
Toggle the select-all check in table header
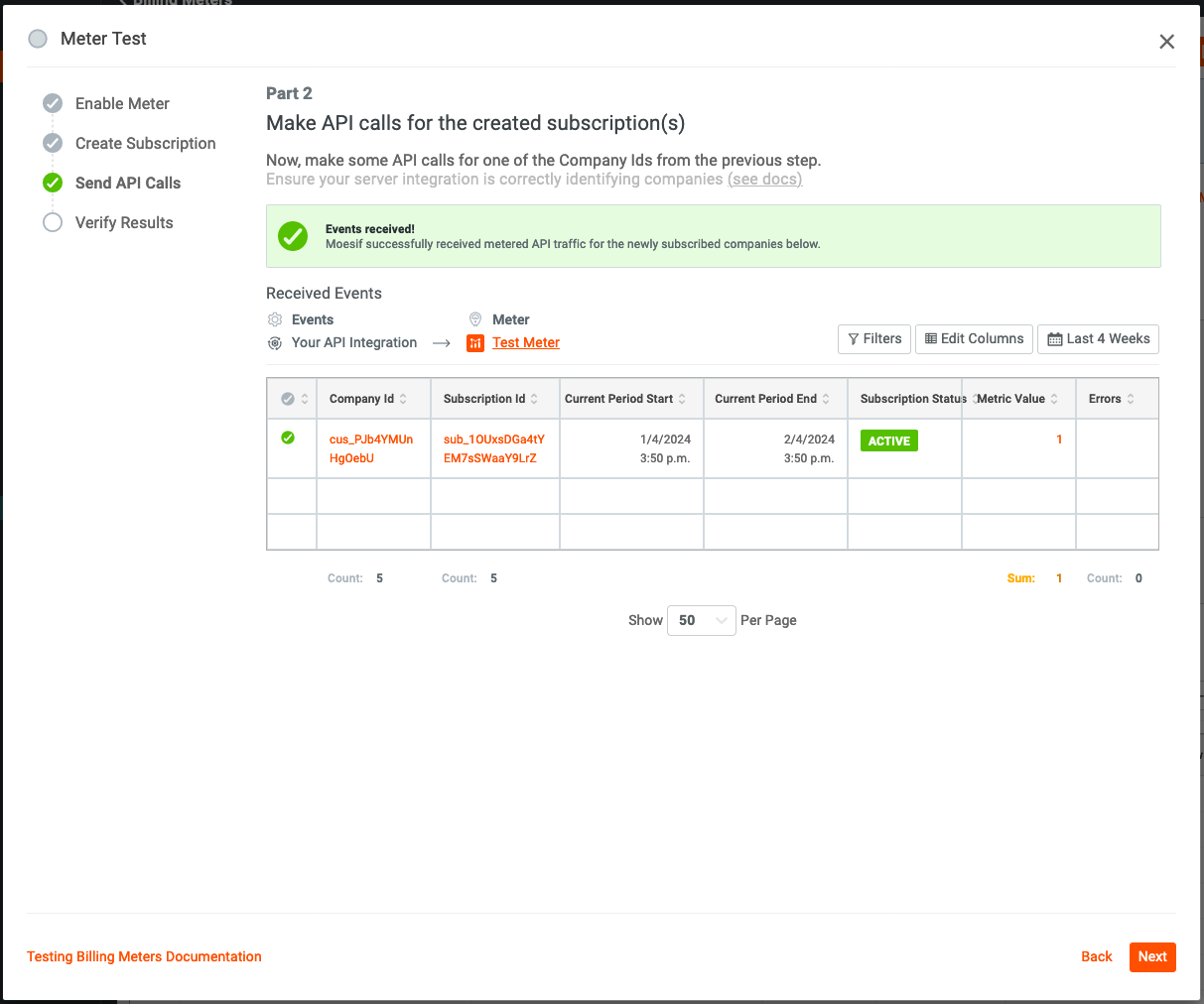(288, 399)
